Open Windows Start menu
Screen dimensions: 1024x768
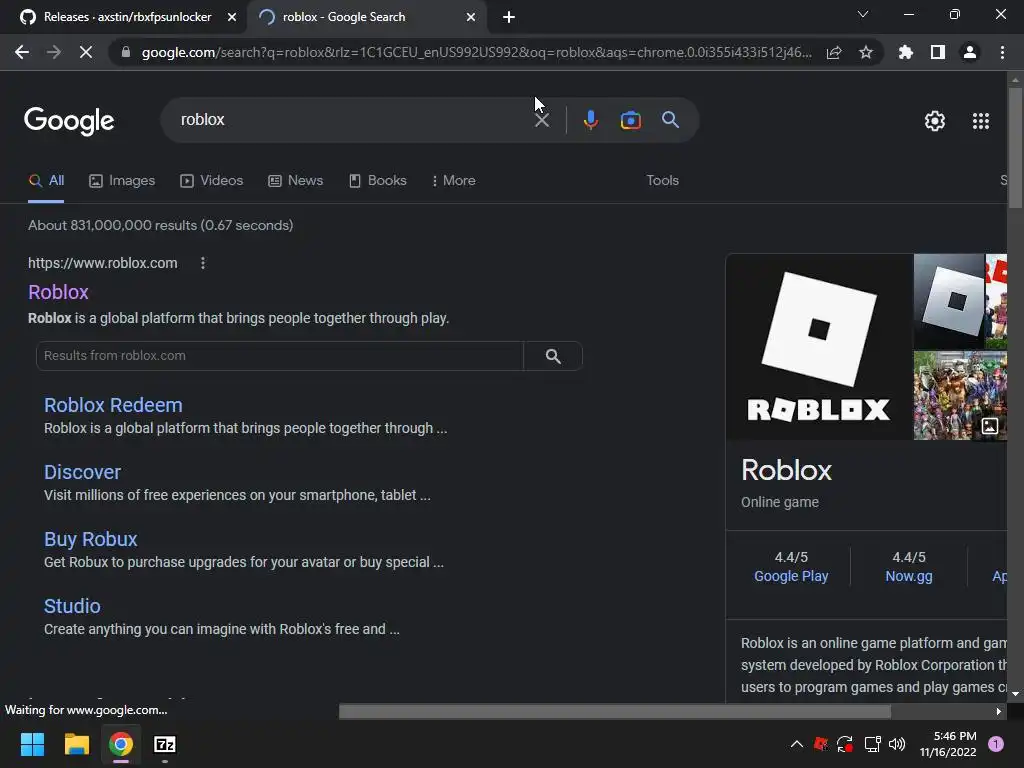tap(32, 744)
